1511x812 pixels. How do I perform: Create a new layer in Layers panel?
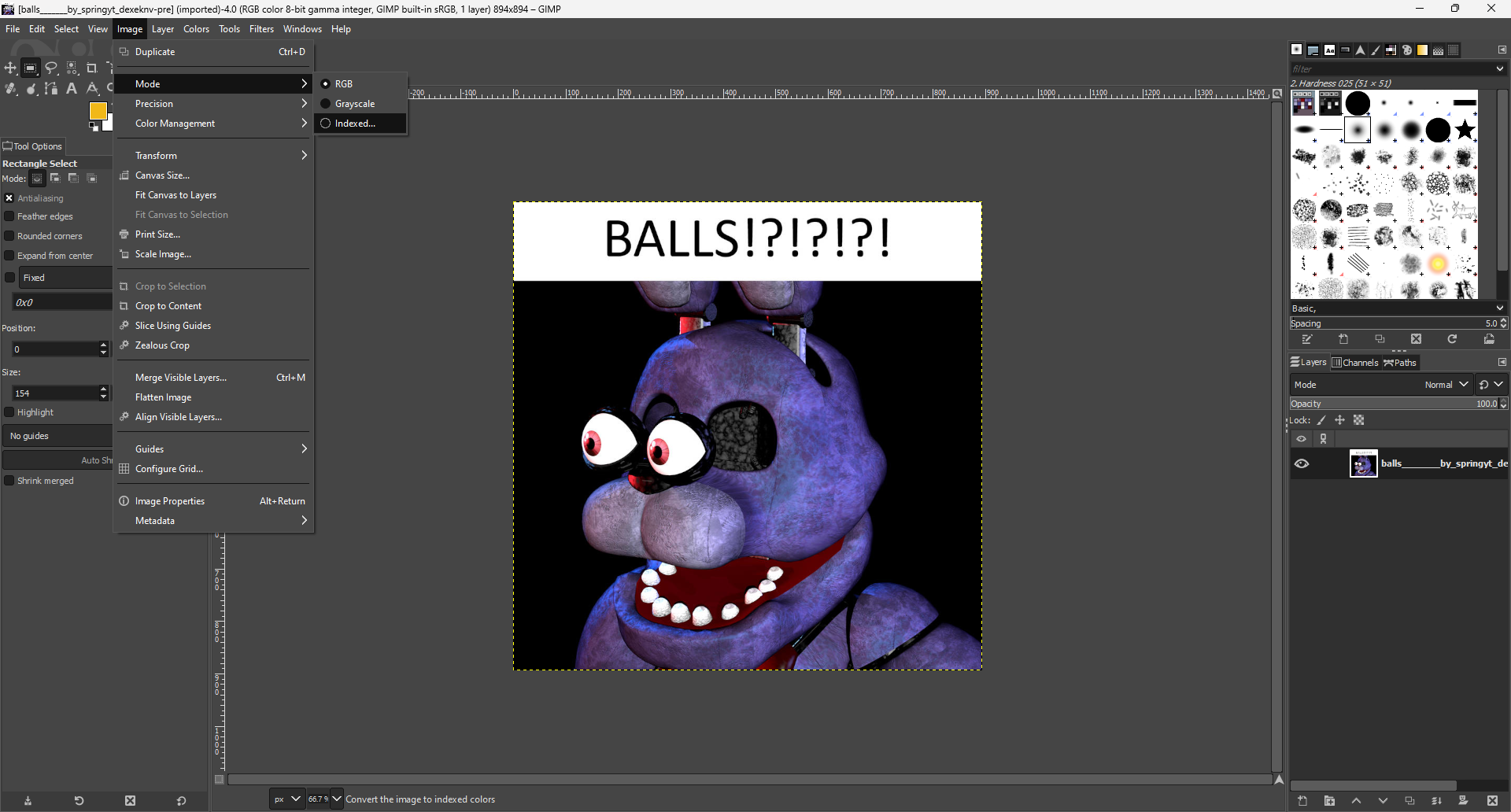point(1302,801)
